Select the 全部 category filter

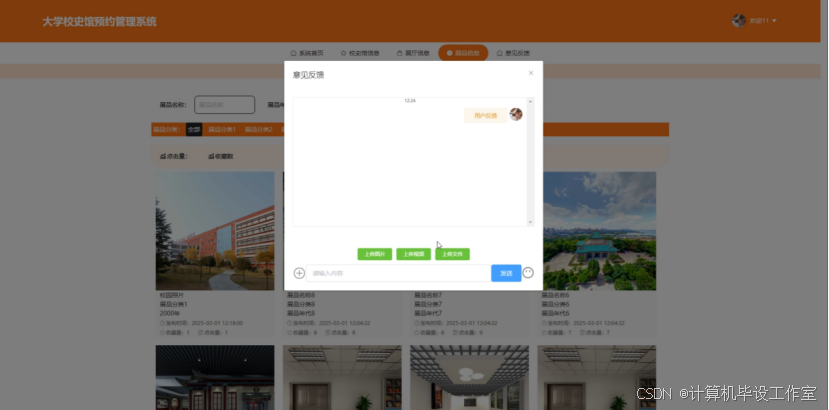194,130
